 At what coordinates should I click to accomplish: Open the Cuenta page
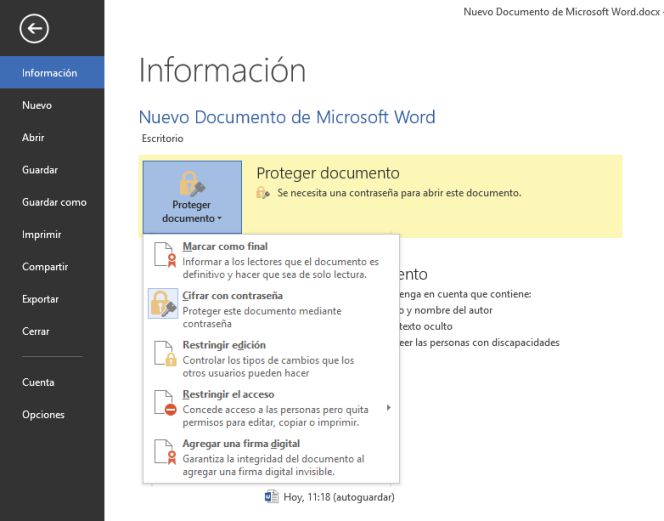click(52, 382)
